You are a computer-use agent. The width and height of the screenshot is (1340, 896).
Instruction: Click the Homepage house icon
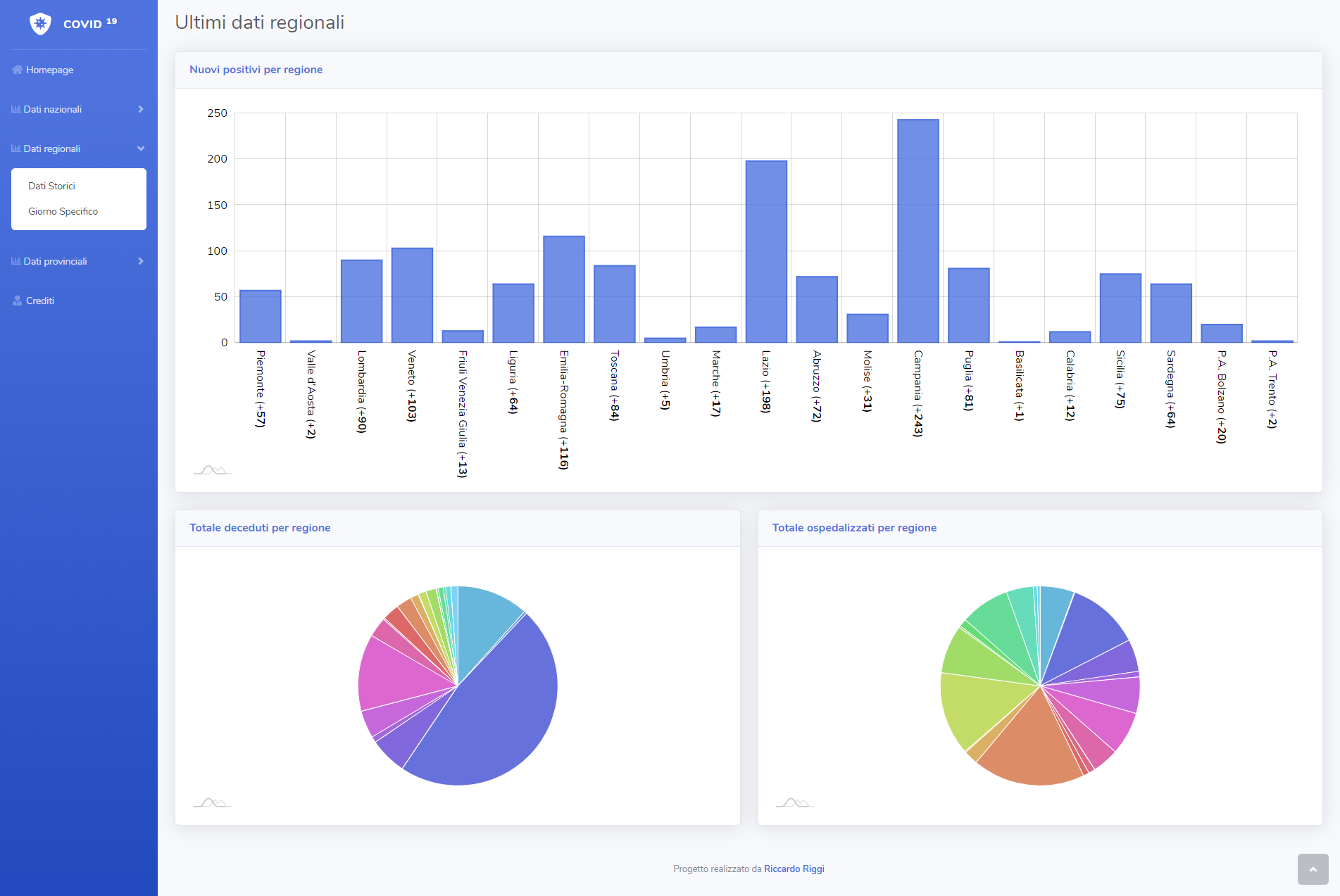(18, 70)
